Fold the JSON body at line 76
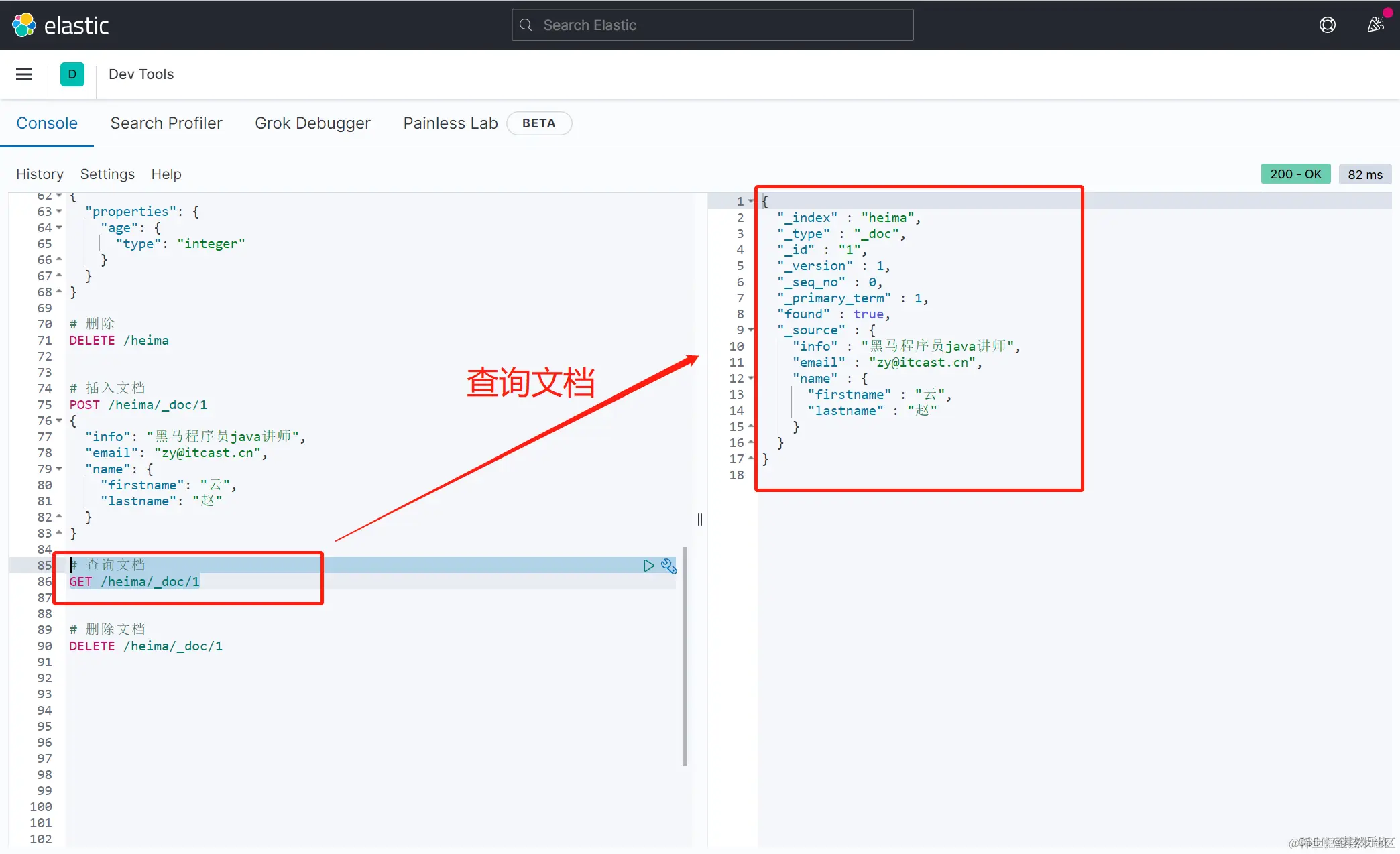The width and height of the screenshot is (1400, 854). click(59, 421)
